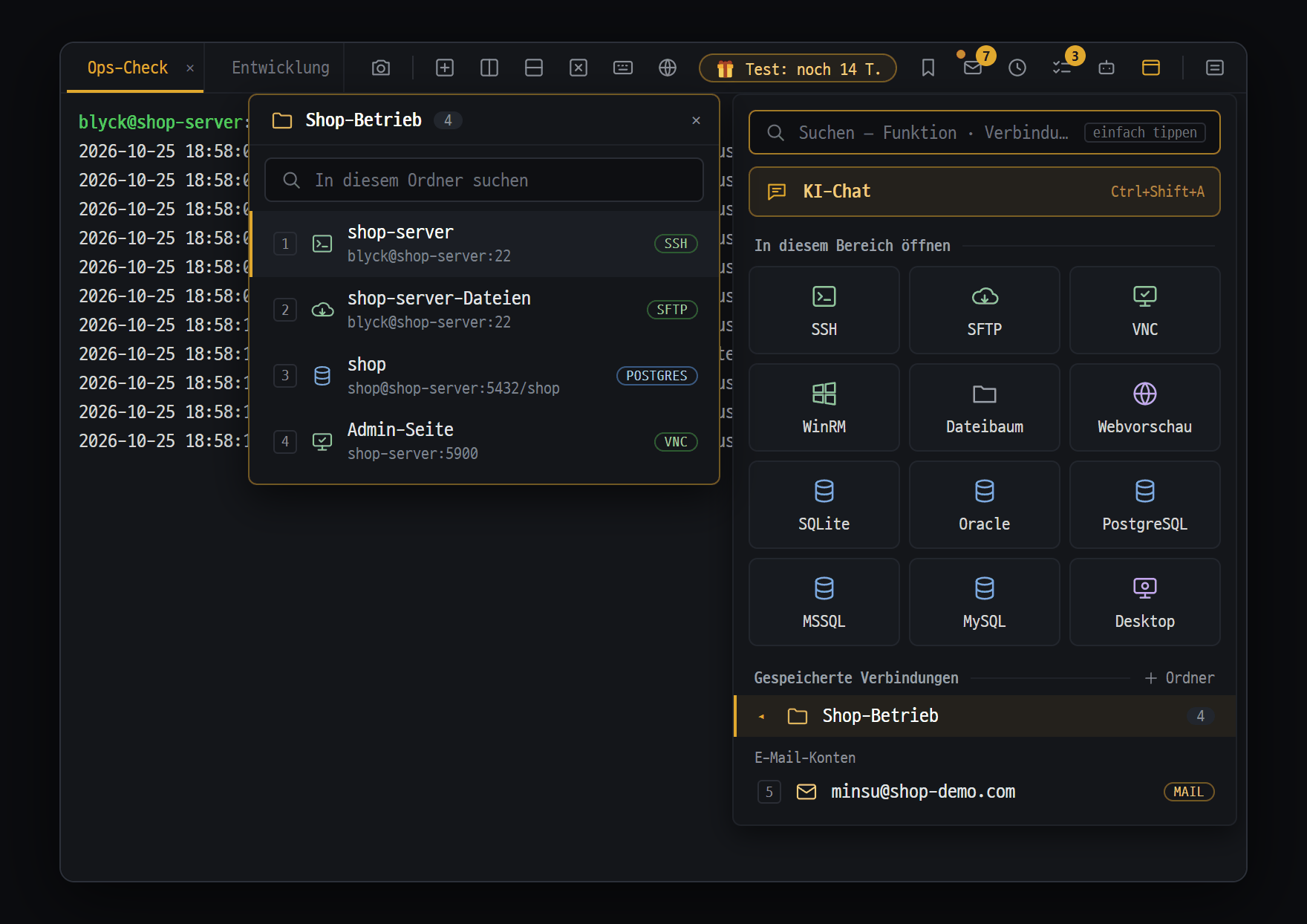Open the Desktop tile
Image resolution: width=1307 pixels, height=924 pixels.
pyautogui.click(x=1145, y=602)
